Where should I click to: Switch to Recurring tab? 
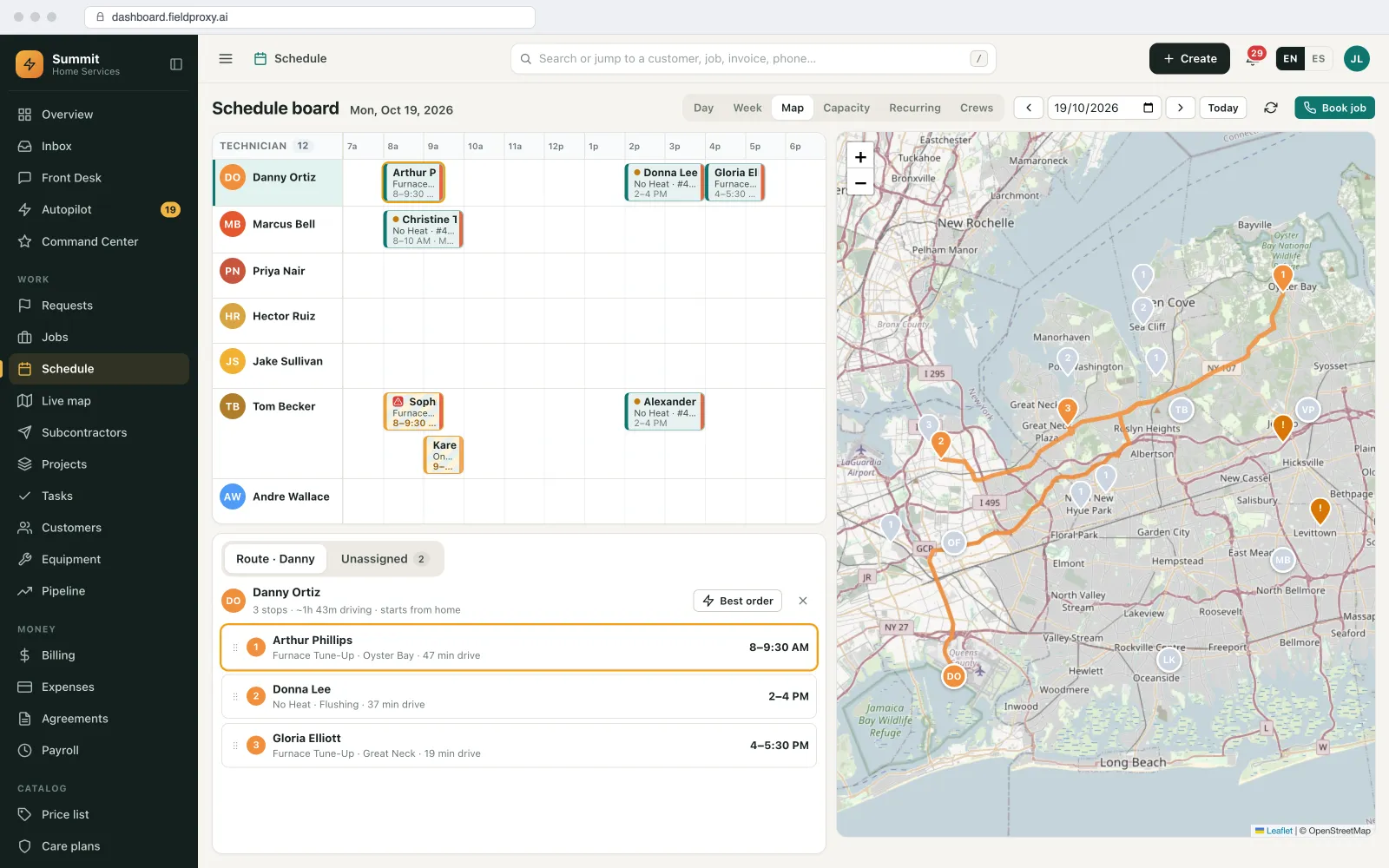point(915,108)
